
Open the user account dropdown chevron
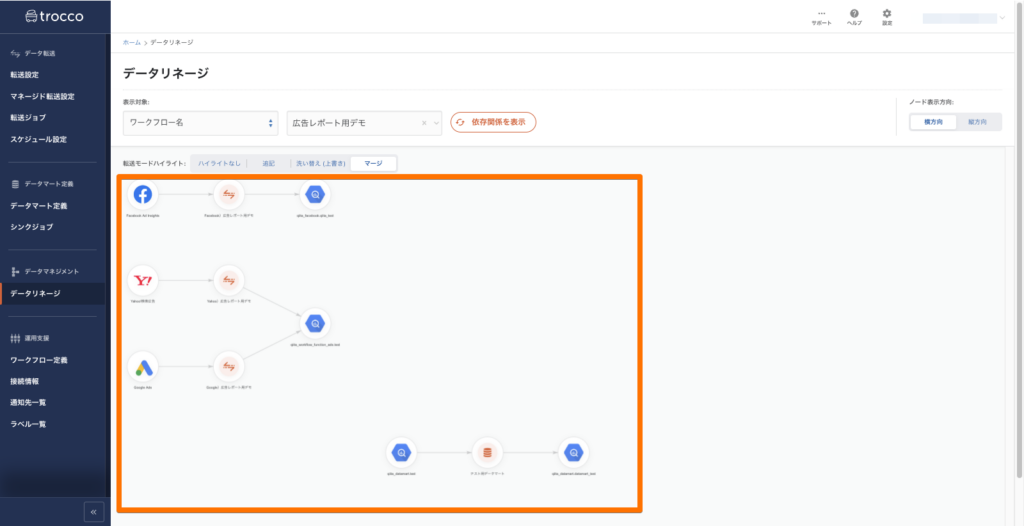pyautogui.click(x=1002, y=17)
